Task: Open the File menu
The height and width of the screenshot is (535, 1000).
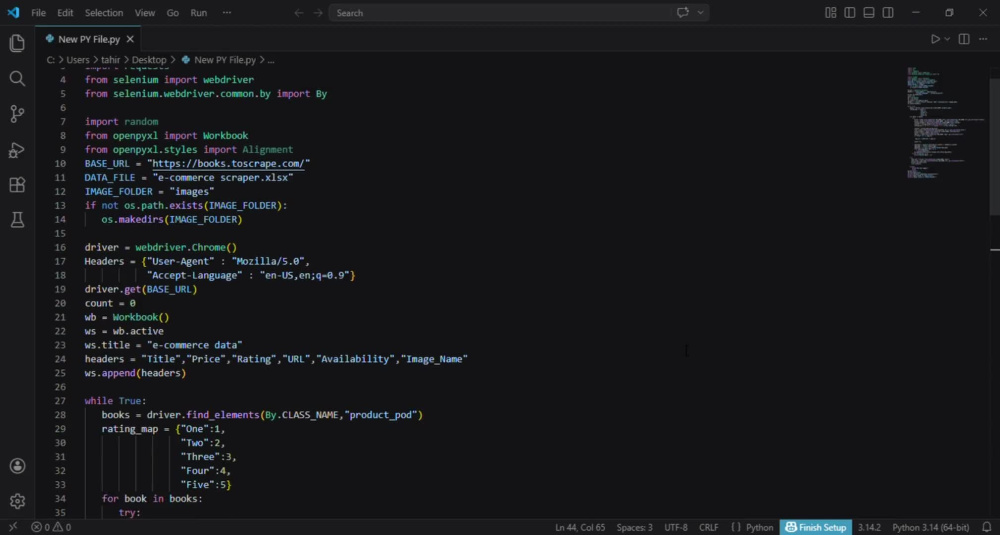Action: click(x=38, y=13)
